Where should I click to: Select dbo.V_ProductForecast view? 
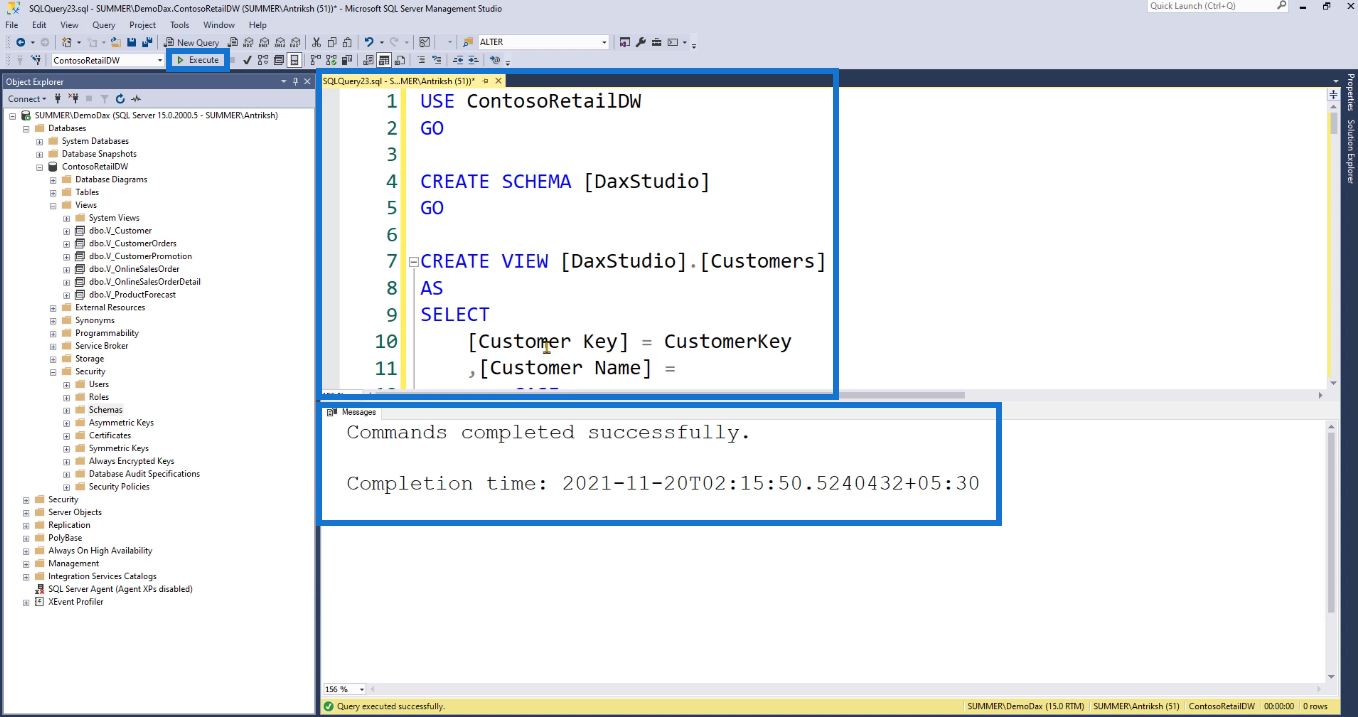(132, 295)
